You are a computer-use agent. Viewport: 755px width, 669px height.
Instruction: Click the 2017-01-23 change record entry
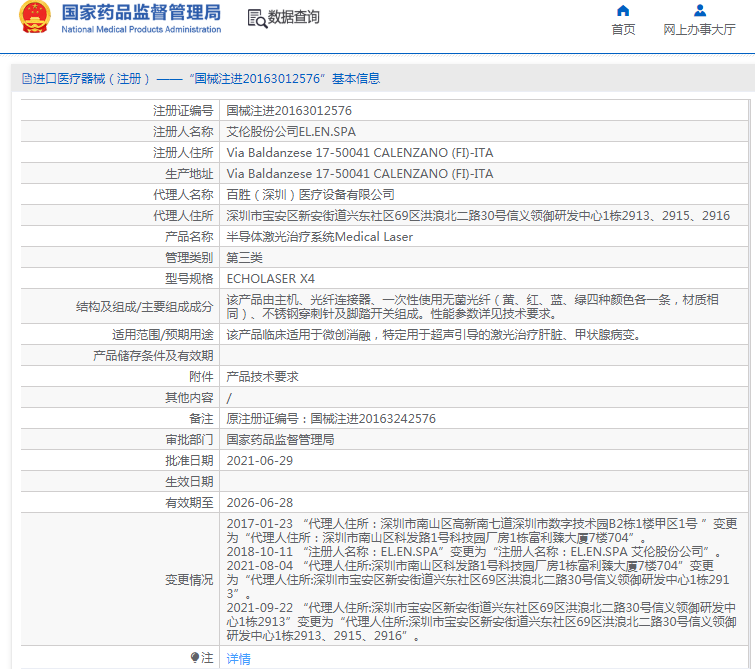pos(482,531)
